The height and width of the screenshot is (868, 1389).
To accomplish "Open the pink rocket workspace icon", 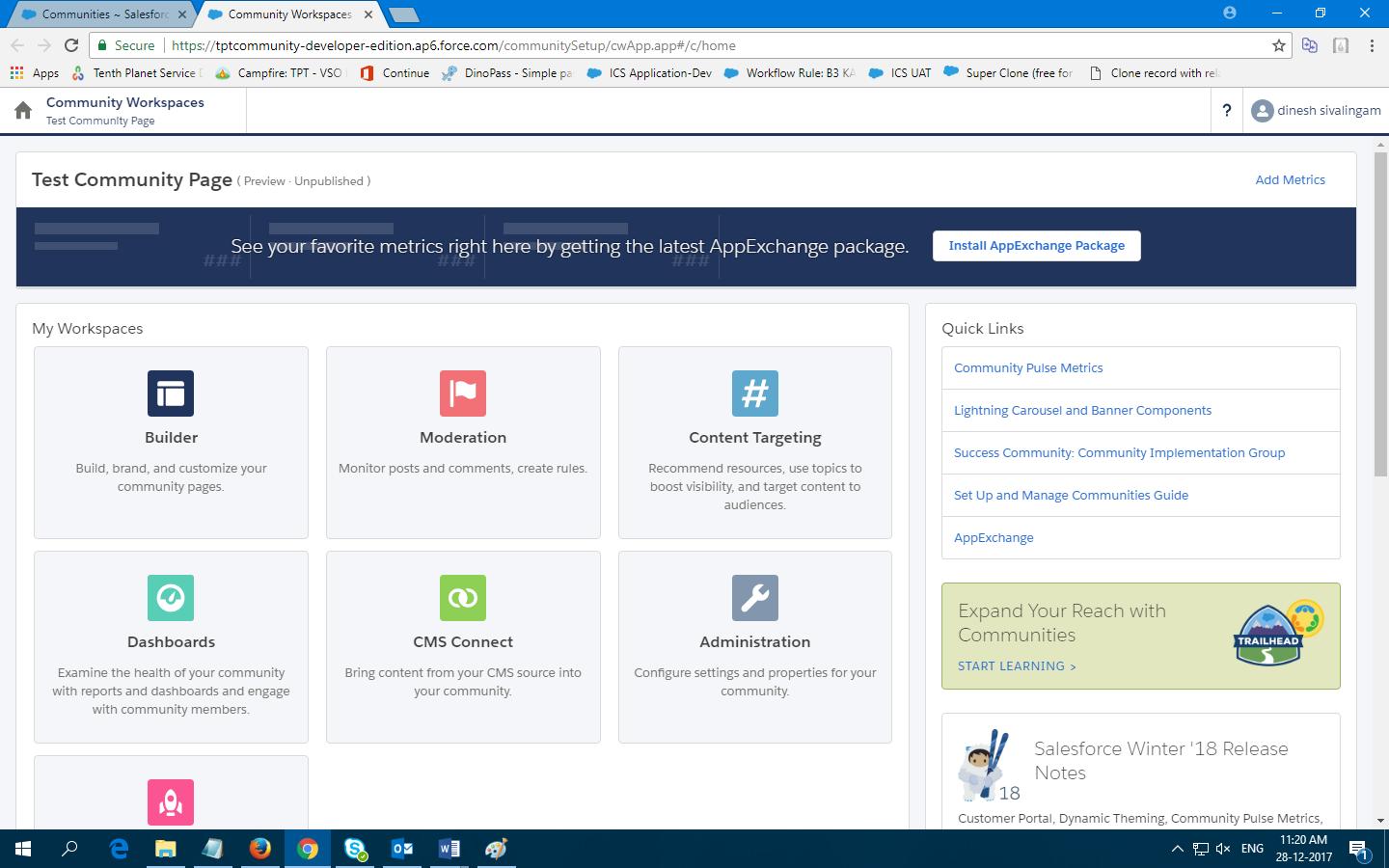I will point(171,802).
